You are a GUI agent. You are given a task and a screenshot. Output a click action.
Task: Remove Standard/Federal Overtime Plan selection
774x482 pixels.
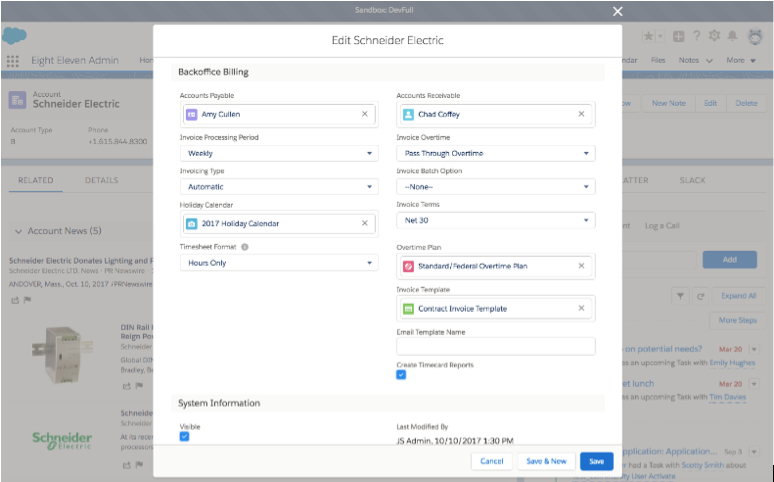pyautogui.click(x=581, y=266)
